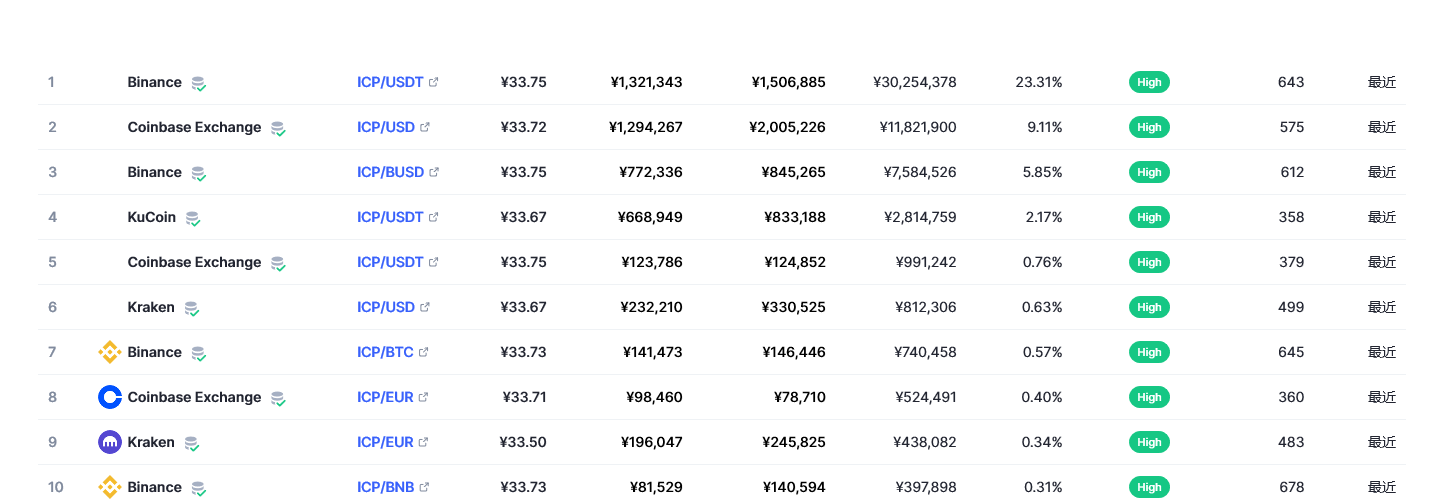Open the ICP/BNB pair link

tap(385, 487)
